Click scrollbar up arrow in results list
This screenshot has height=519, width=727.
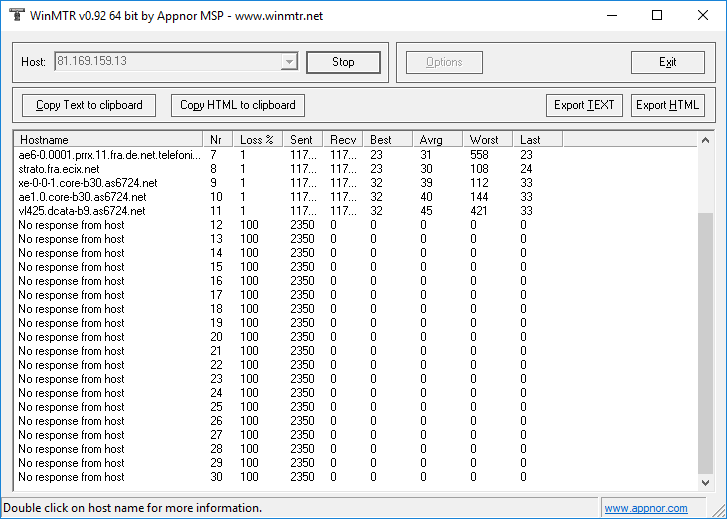tap(705, 140)
